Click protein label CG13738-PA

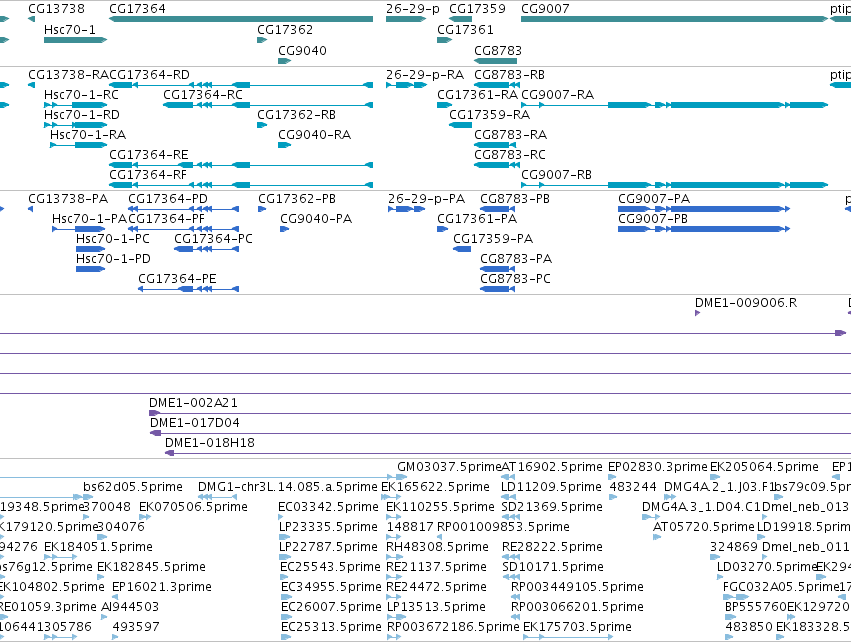[68, 199]
